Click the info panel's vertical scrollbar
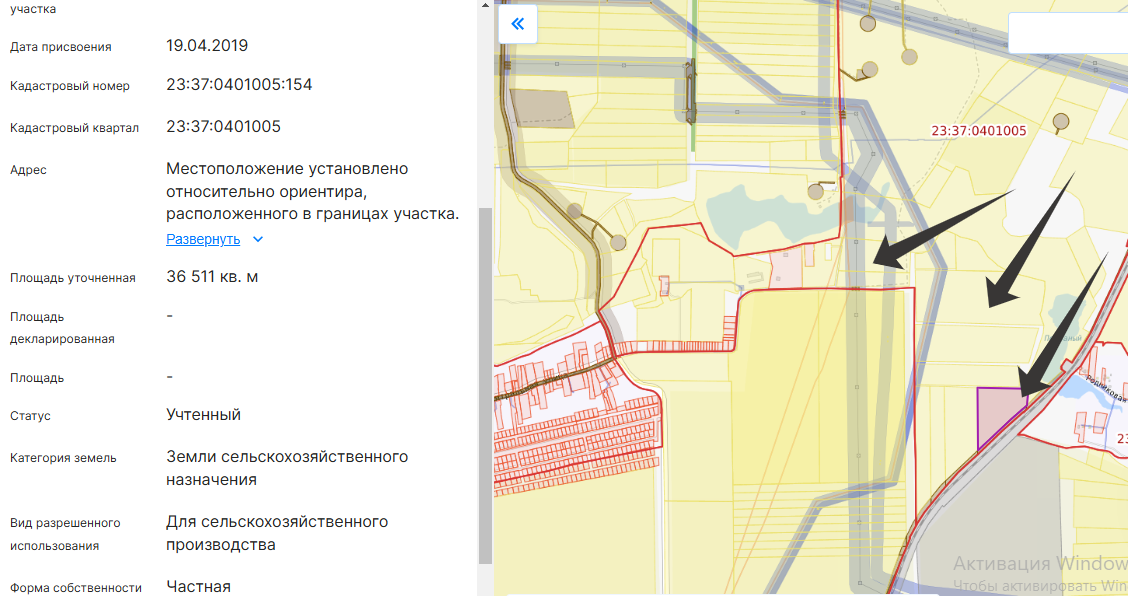 pyautogui.click(x=485, y=380)
